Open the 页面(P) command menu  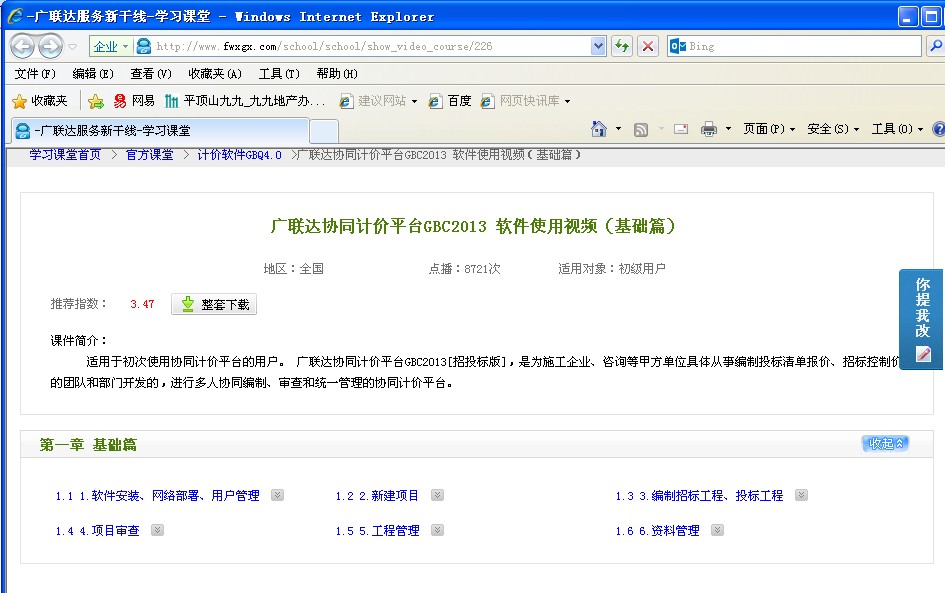(769, 129)
